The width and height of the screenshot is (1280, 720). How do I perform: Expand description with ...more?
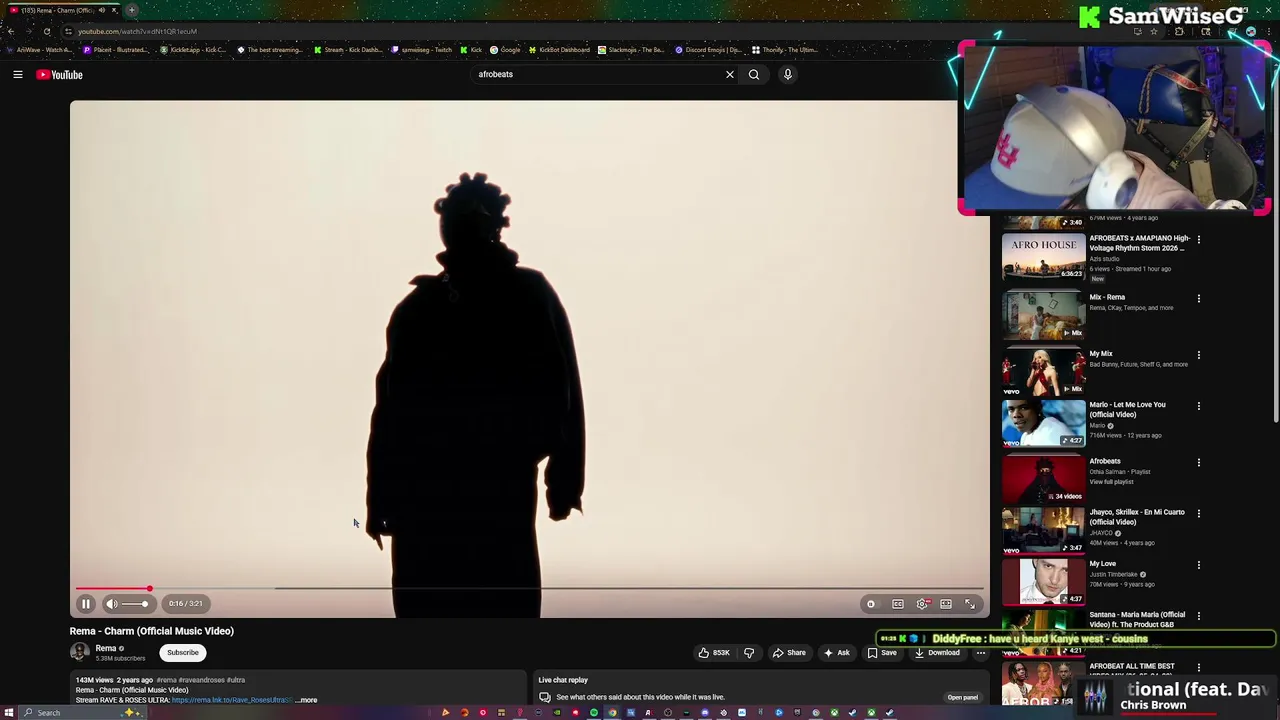click(x=307, y=700)
